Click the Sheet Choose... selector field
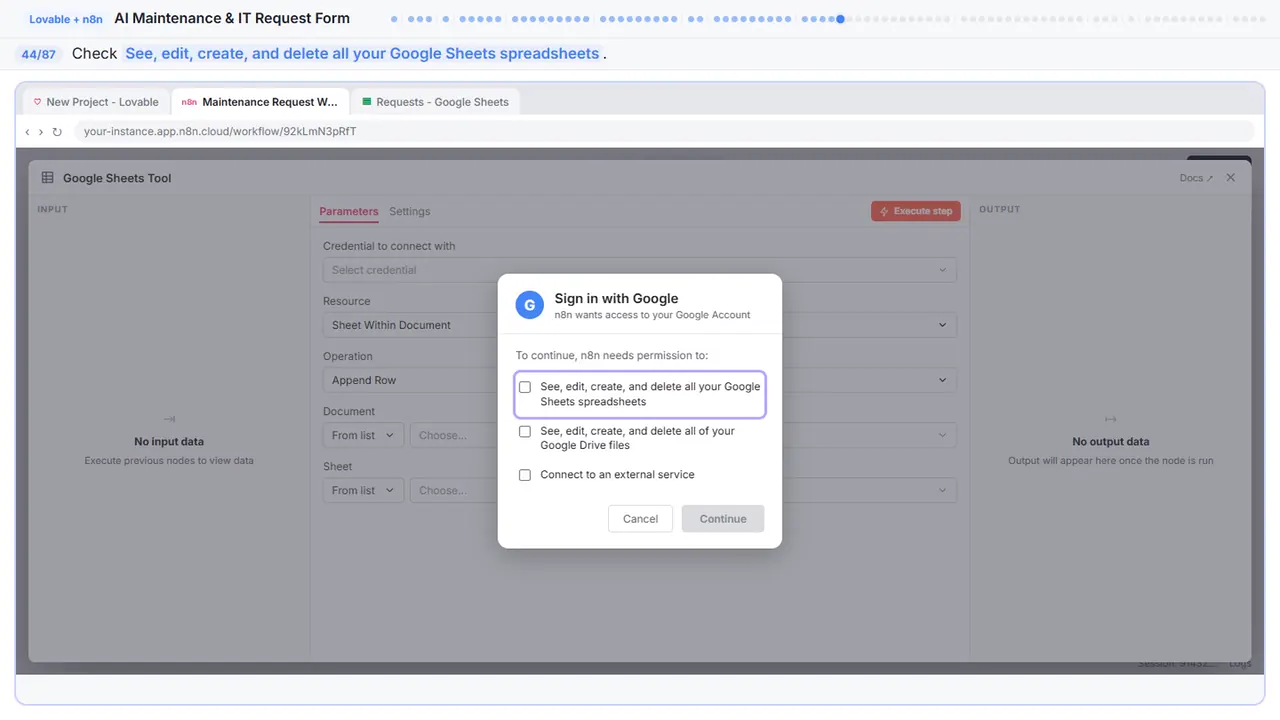The height and width of the screenshot is (720, 1280). coord(683,490)
